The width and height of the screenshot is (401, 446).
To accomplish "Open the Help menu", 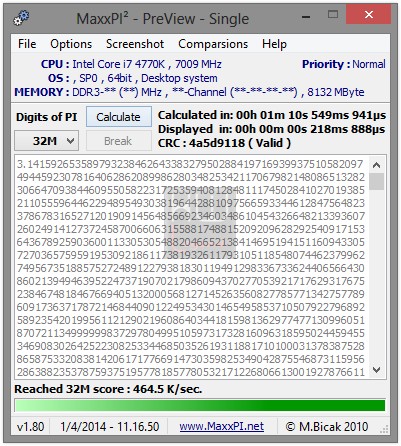I will [x=274, y=44].
